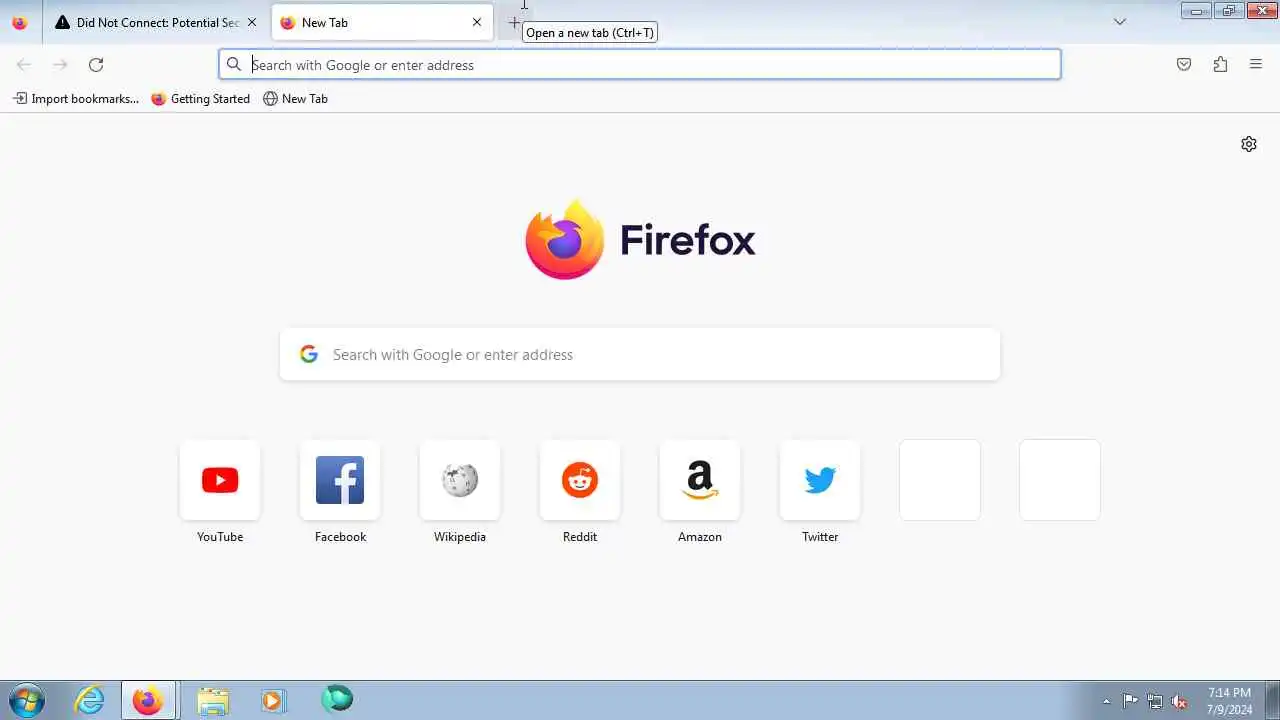Click the Google G icon in search box
Screen dimensions: 1280x720
point(309,354)
